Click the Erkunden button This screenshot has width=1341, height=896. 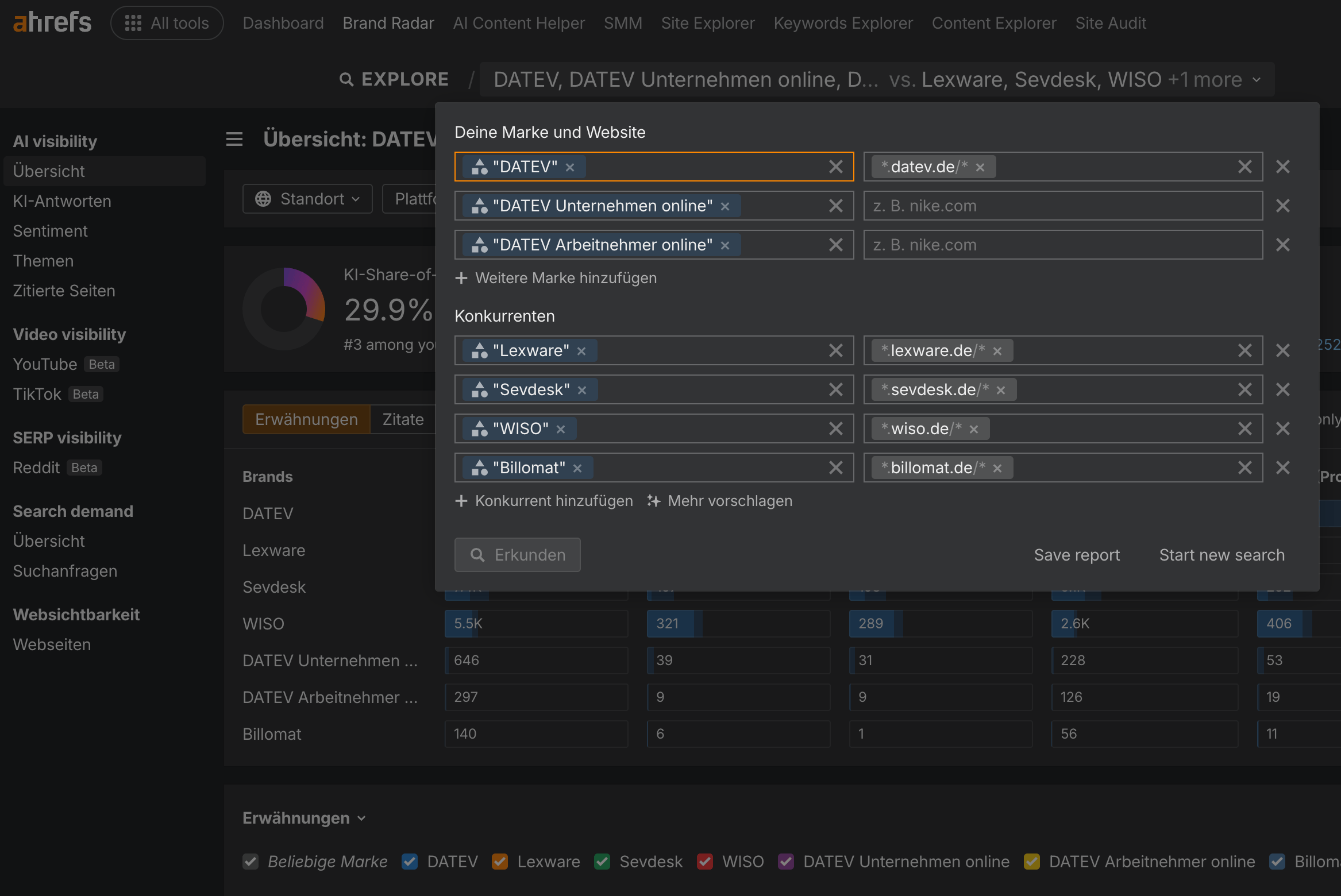click(518, 555)
